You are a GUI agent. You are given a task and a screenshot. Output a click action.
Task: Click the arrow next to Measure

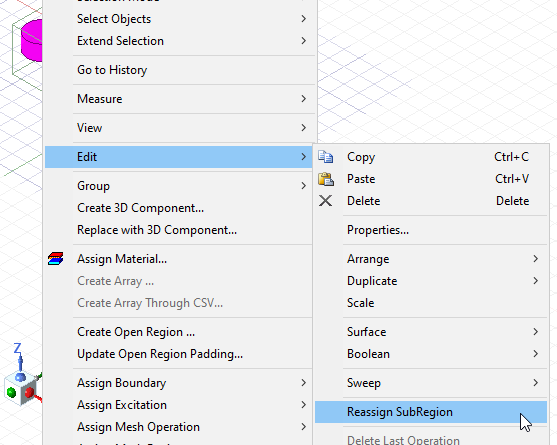(x=303, y=99)
